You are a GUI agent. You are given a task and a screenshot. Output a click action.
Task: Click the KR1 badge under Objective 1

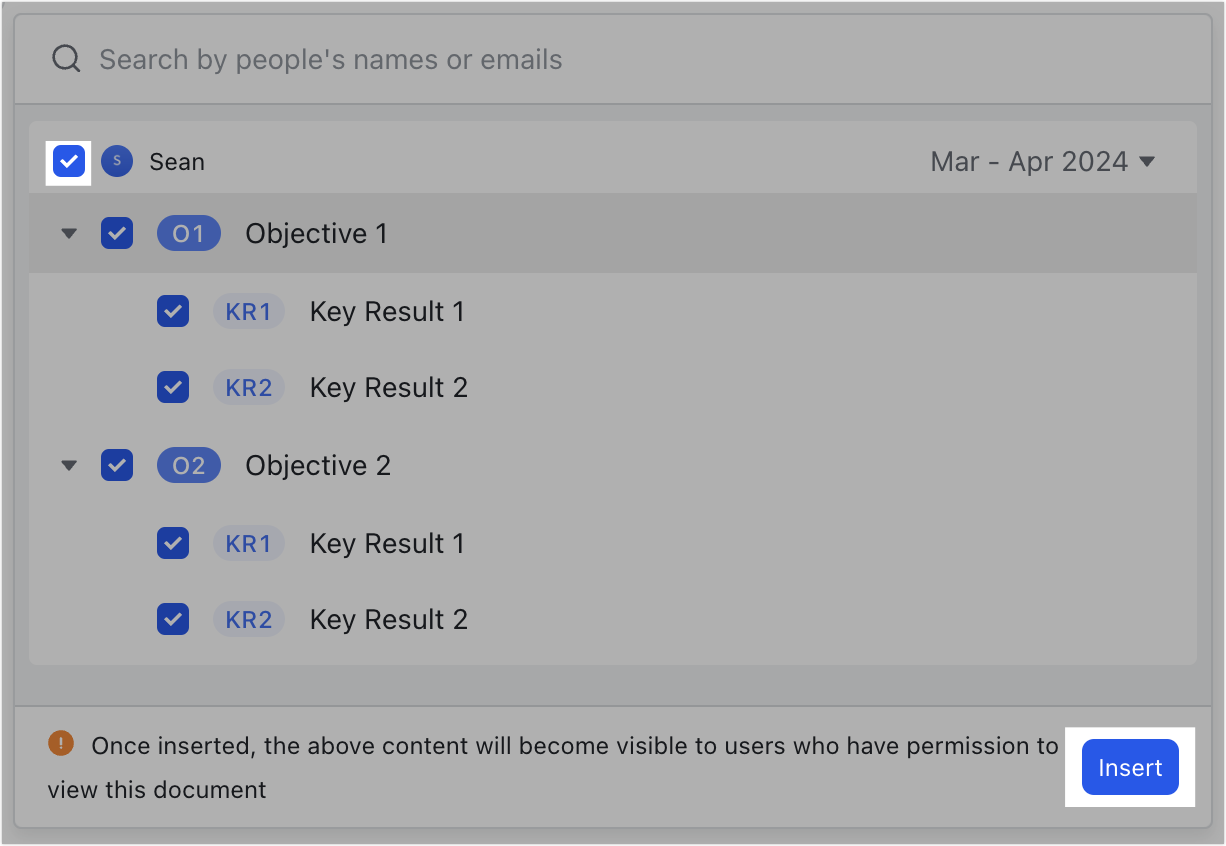(248, 311)
